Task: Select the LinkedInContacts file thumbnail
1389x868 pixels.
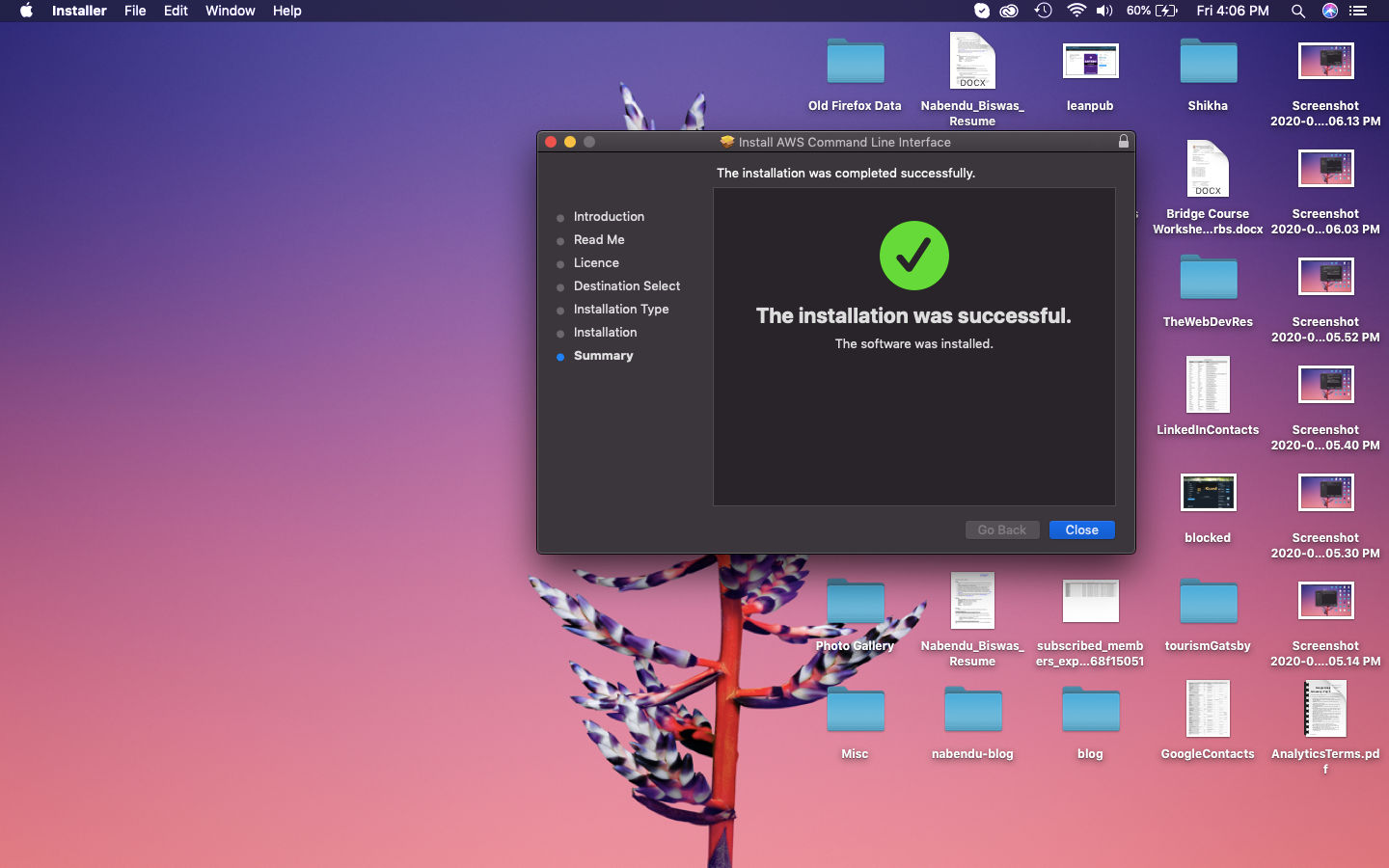Action: (1208, 385)
